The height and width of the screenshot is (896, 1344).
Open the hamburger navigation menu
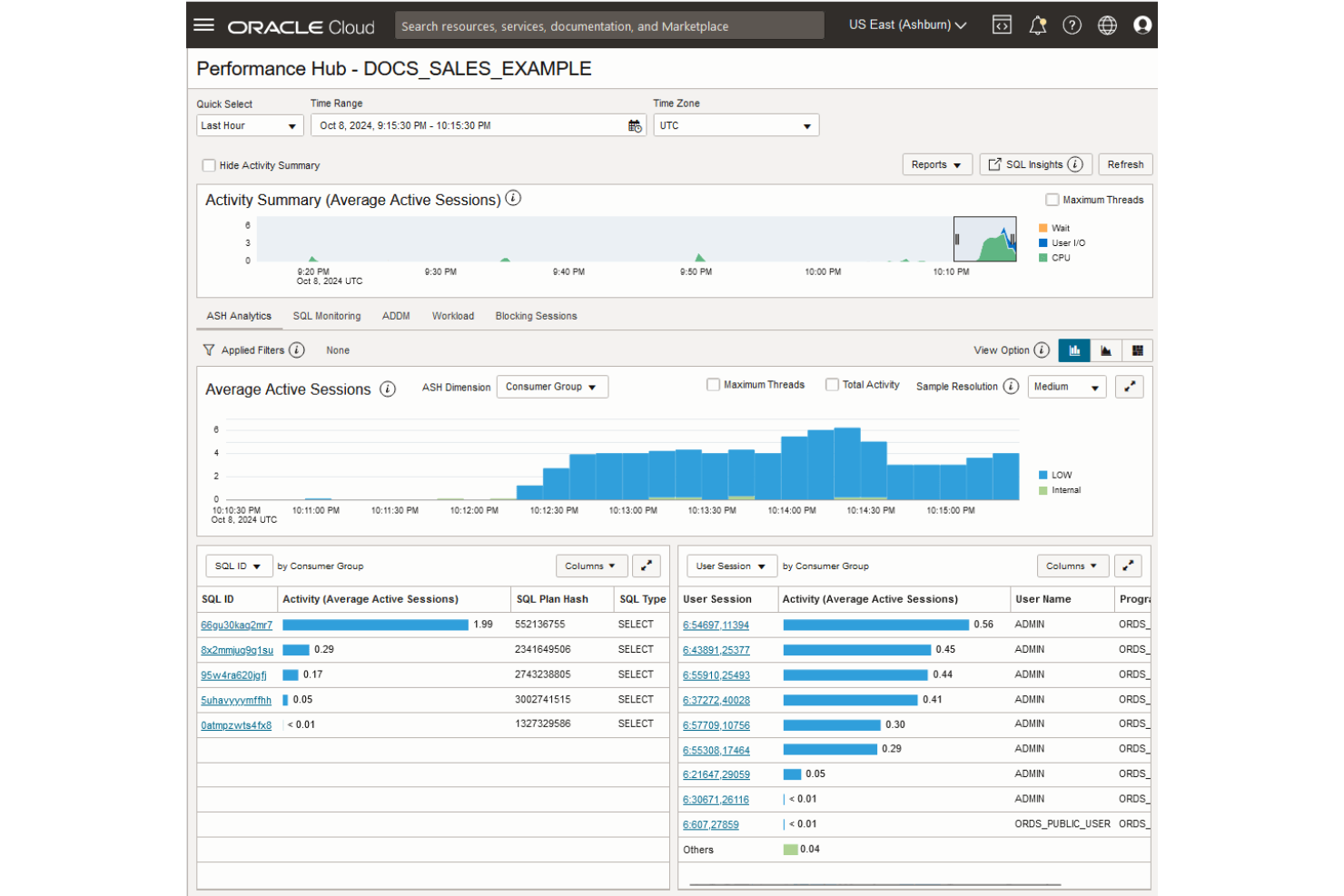pyautogui.click(x=204, y=25)
